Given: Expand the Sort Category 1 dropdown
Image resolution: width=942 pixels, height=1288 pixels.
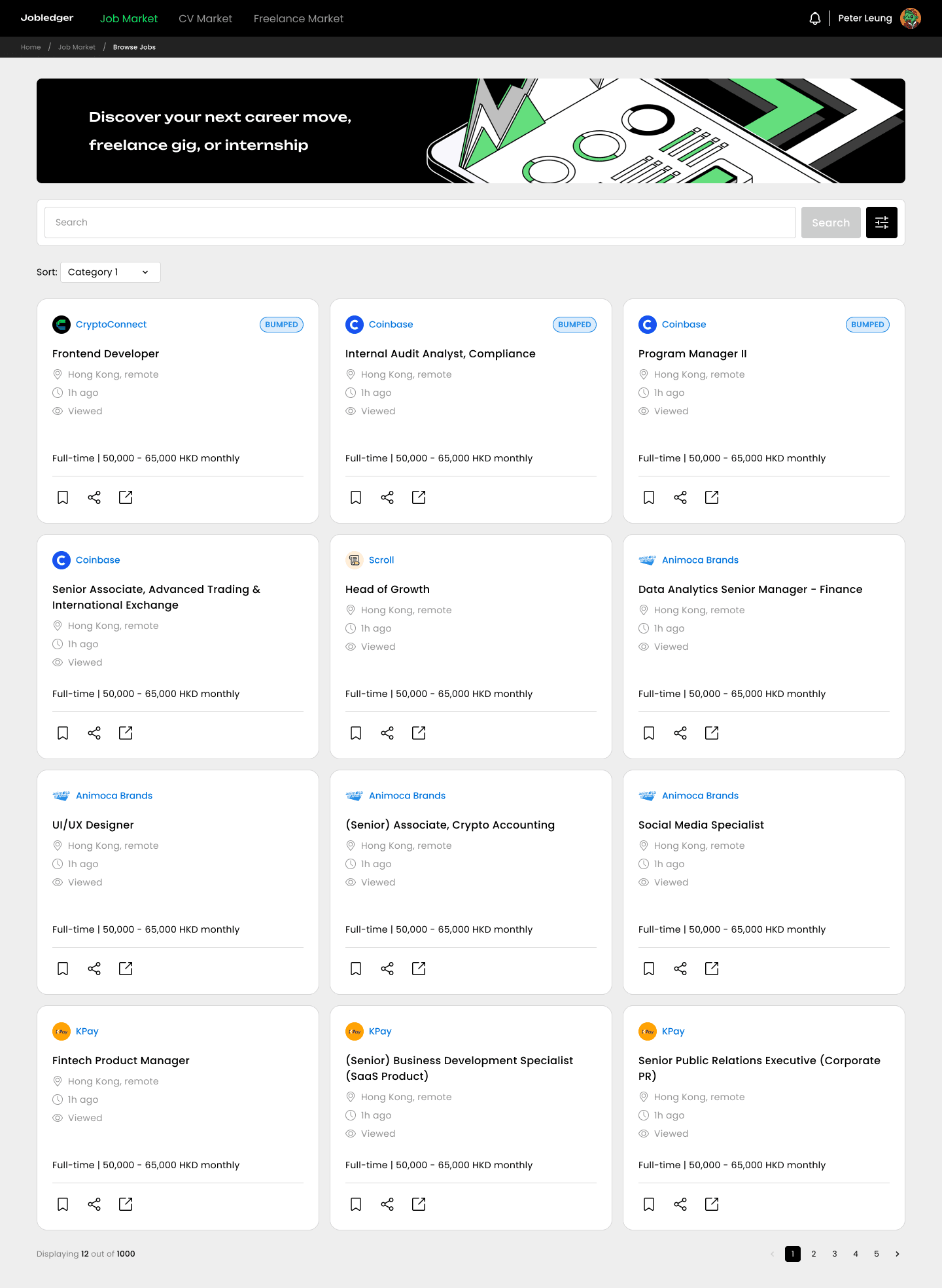Looking at the screenshot, I should click(110, 272).
